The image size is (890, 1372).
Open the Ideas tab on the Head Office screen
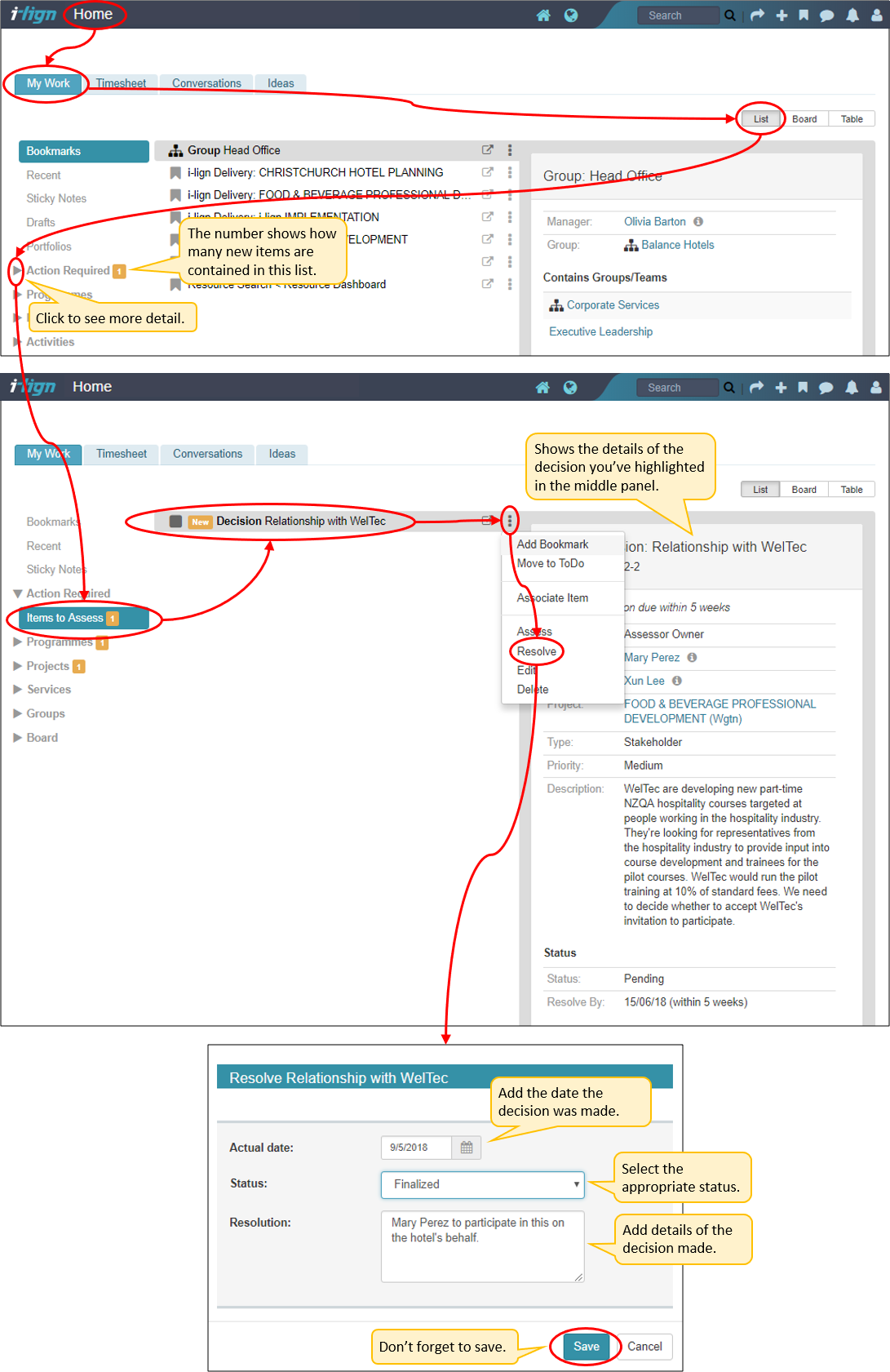tap(281, 83)
